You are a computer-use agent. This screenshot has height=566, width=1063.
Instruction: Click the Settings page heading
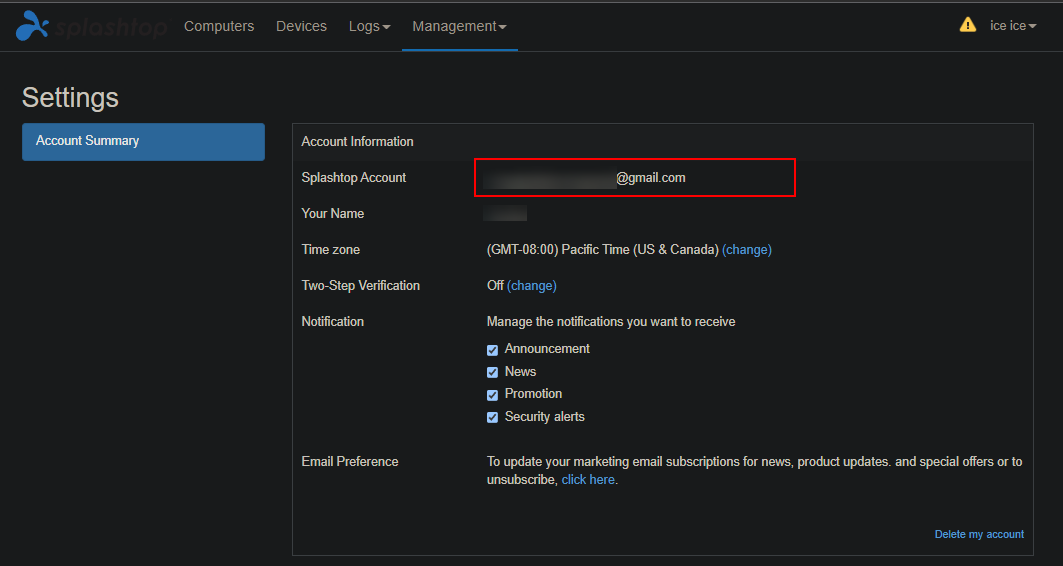pyautogui.click(x=71, y=98)
